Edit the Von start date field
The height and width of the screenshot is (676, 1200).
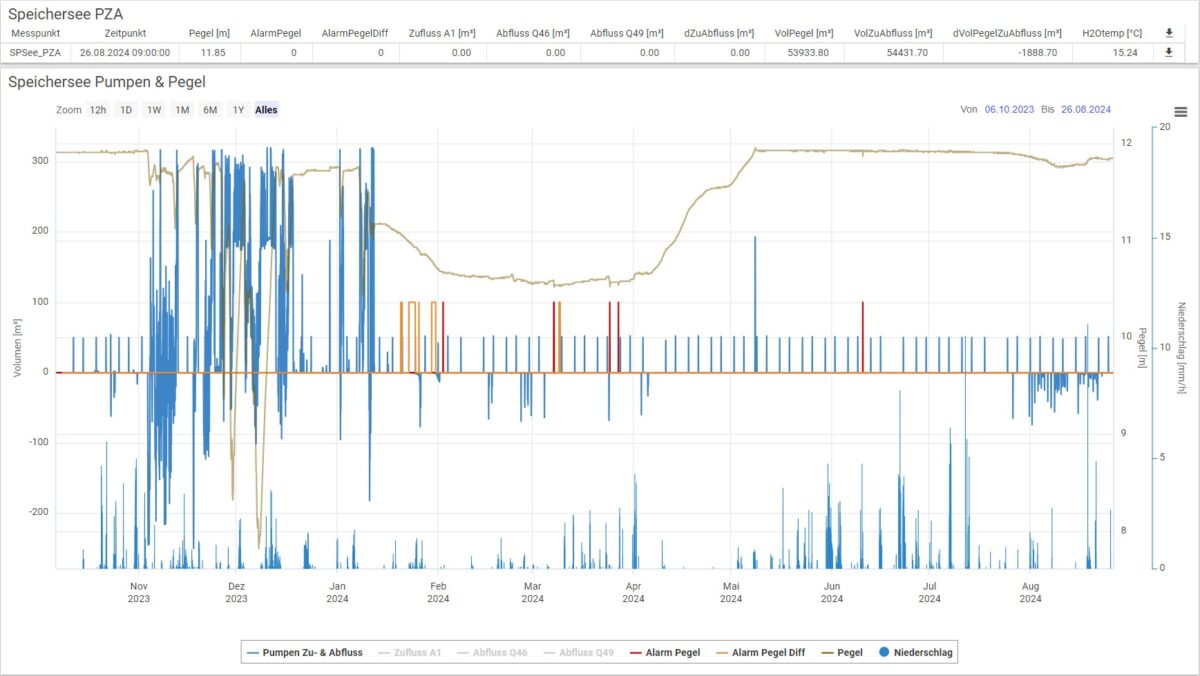[1007, 110]
